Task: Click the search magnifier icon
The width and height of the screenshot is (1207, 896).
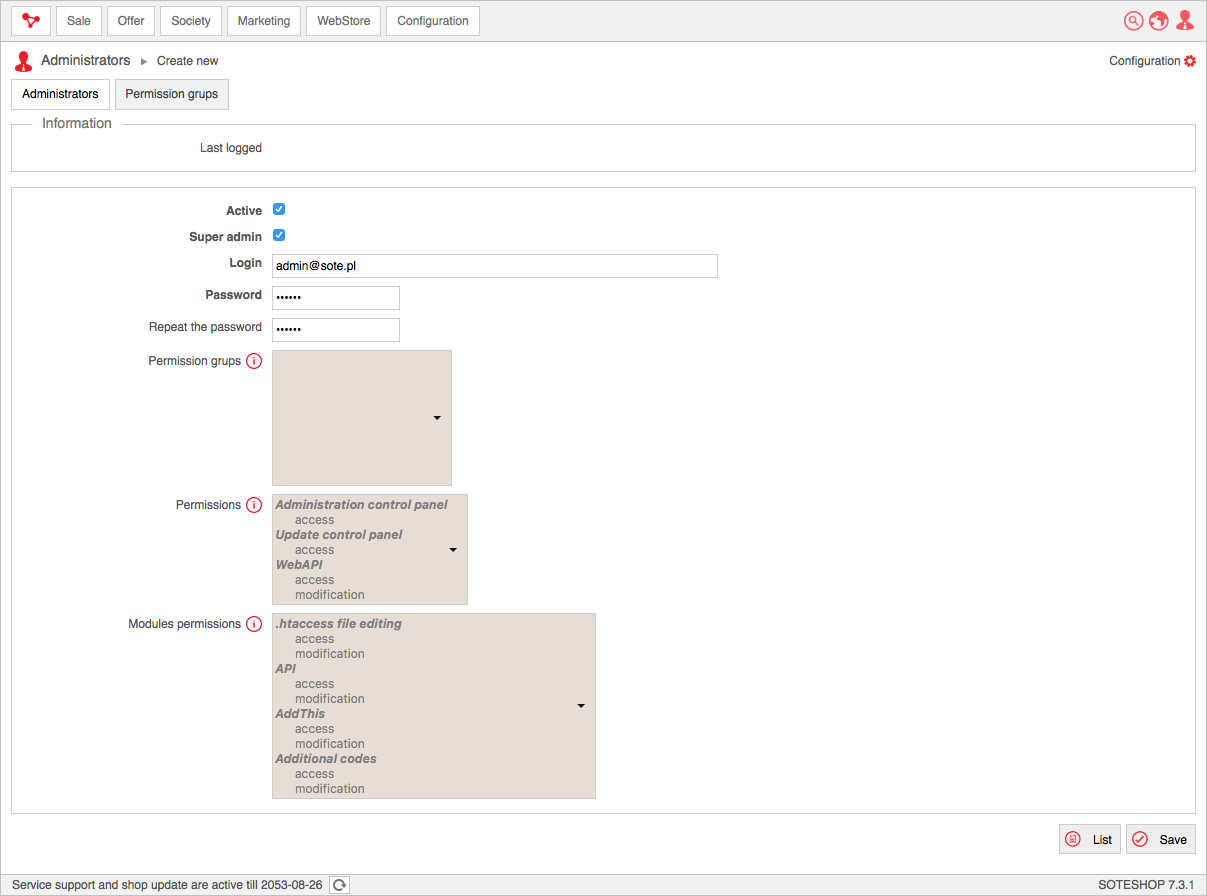Action: [1133, 21]
